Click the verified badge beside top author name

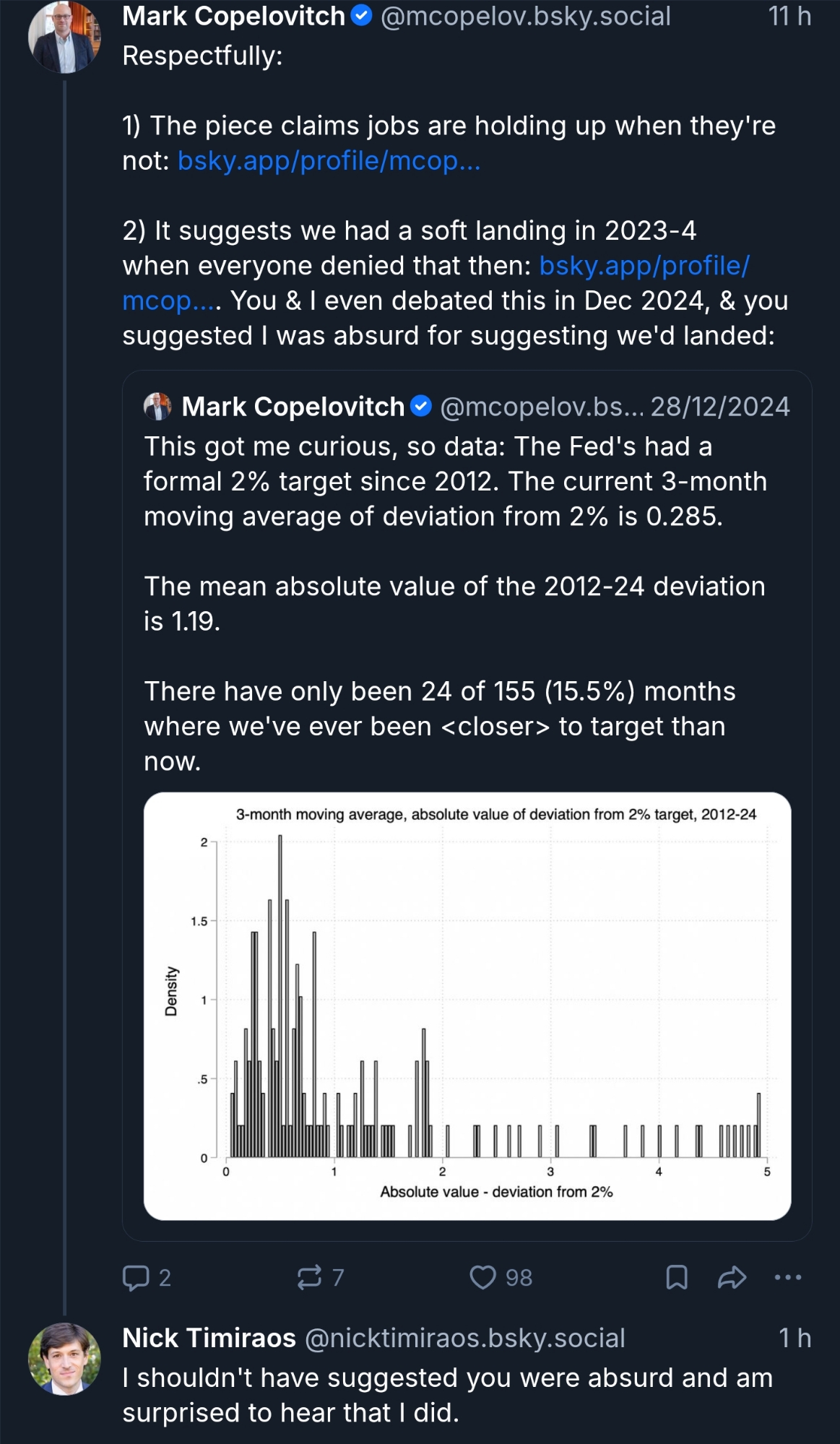click(x=361, y=16)
